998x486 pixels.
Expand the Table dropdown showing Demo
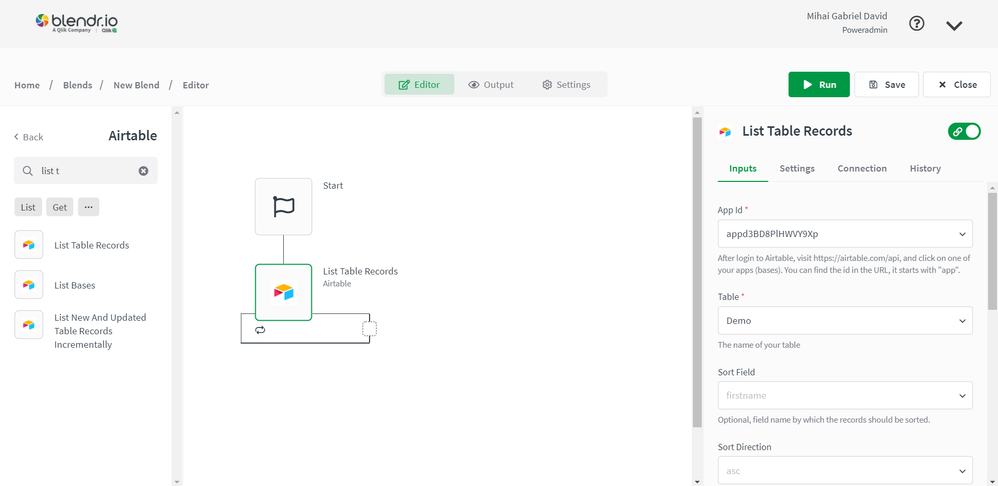pos(845,321)
